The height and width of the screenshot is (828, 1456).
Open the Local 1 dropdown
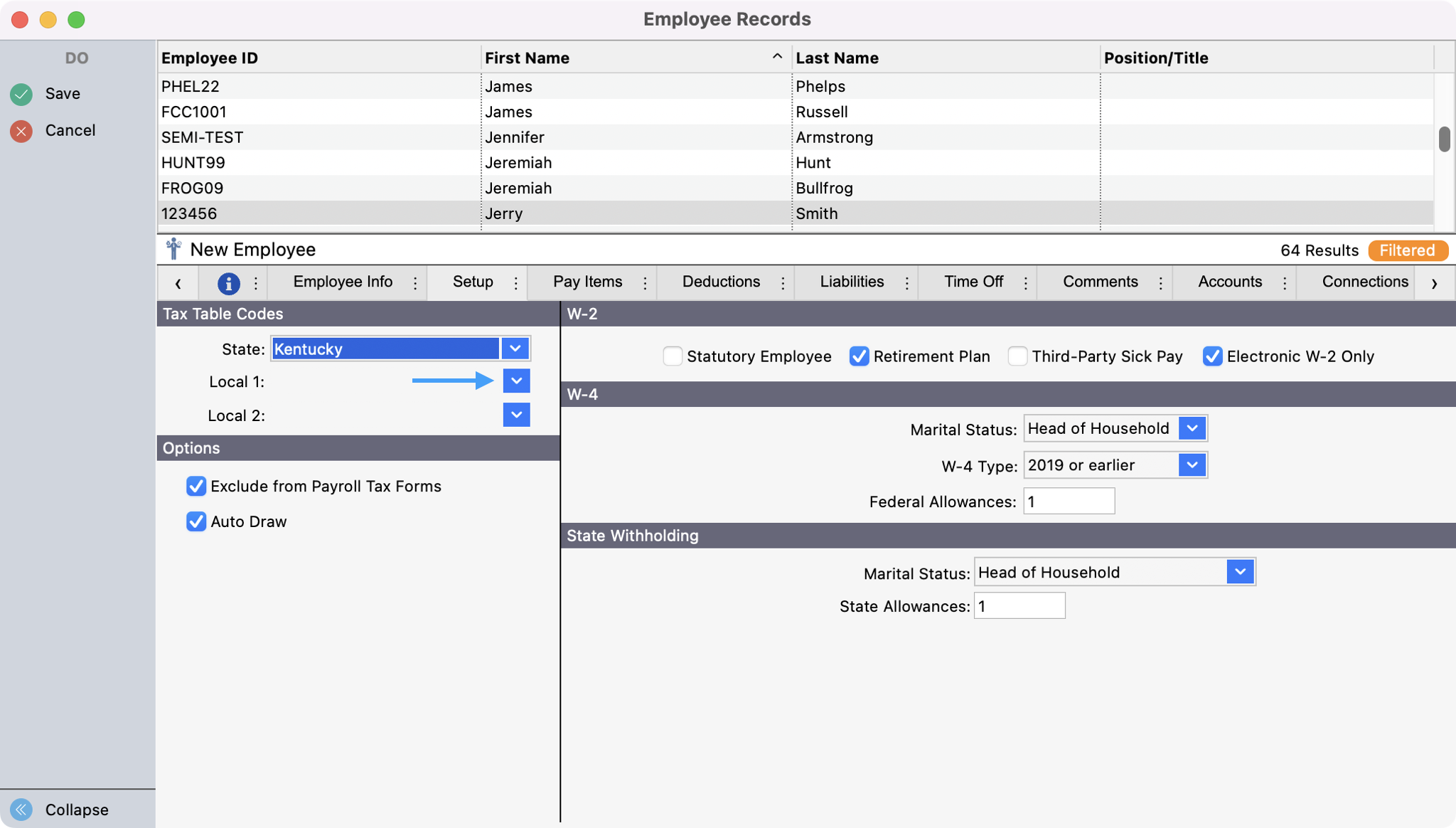pyautogui.click(x=516, y=381)
